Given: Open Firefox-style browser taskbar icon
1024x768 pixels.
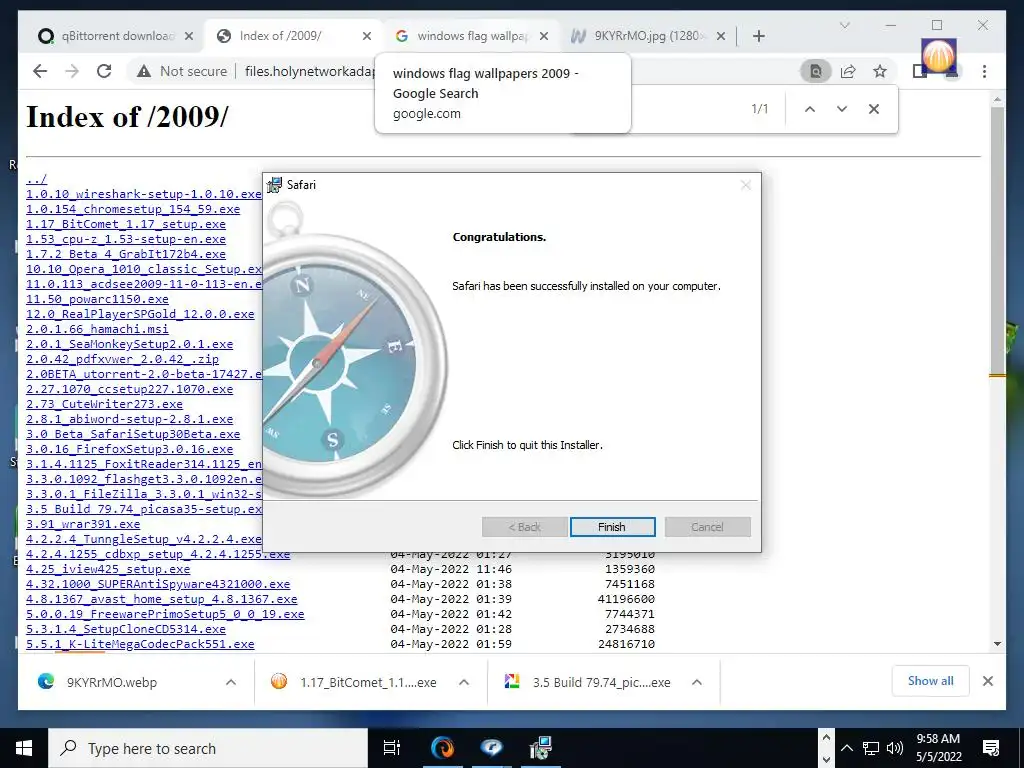Looking at the screenshot, I should pos(442,748).
